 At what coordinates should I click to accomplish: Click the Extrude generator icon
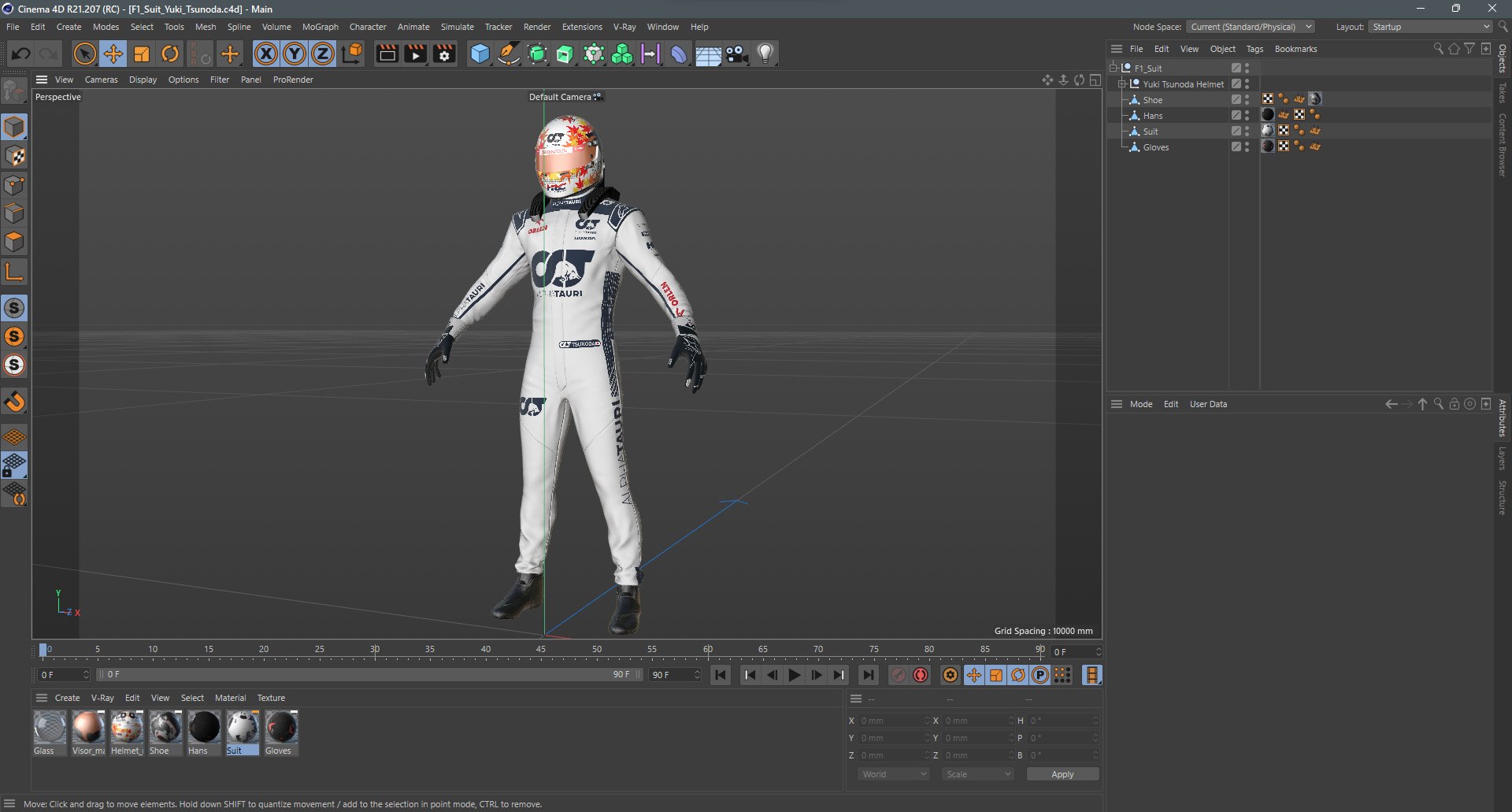click(565, 54)
